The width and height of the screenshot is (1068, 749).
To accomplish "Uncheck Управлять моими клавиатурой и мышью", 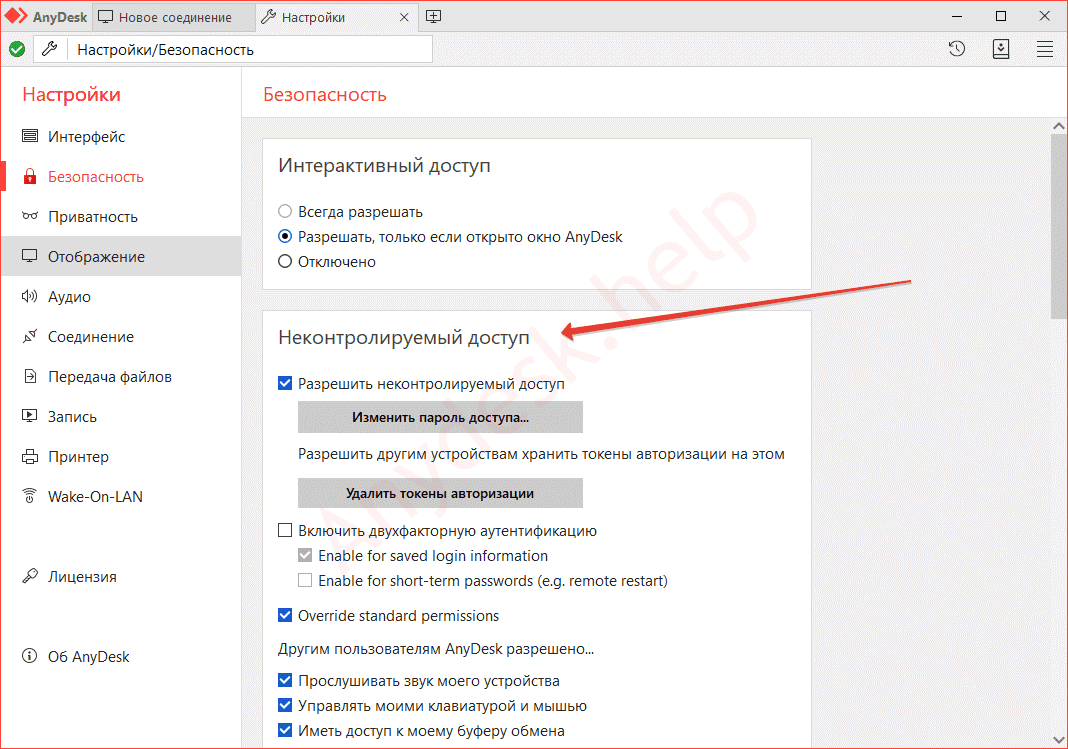I will 285,705.
